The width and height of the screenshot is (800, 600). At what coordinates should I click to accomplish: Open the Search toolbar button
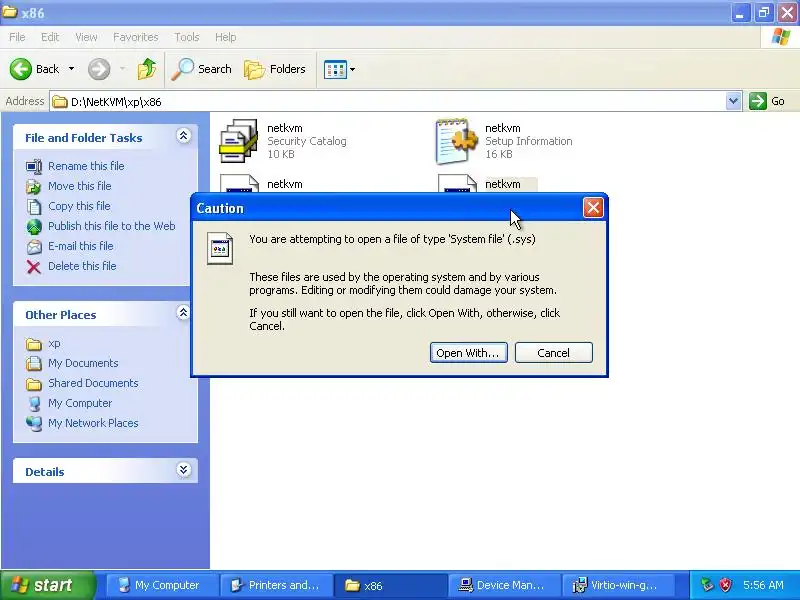tap(202, 69)
